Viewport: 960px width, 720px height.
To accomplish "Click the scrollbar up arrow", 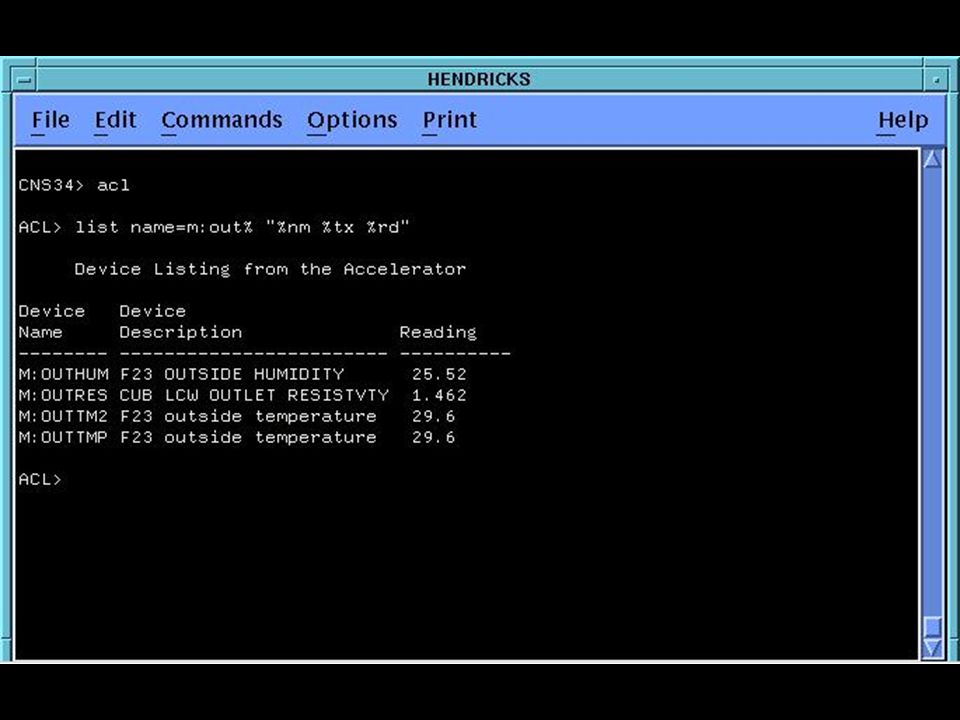I will click(x=932, y=159).
